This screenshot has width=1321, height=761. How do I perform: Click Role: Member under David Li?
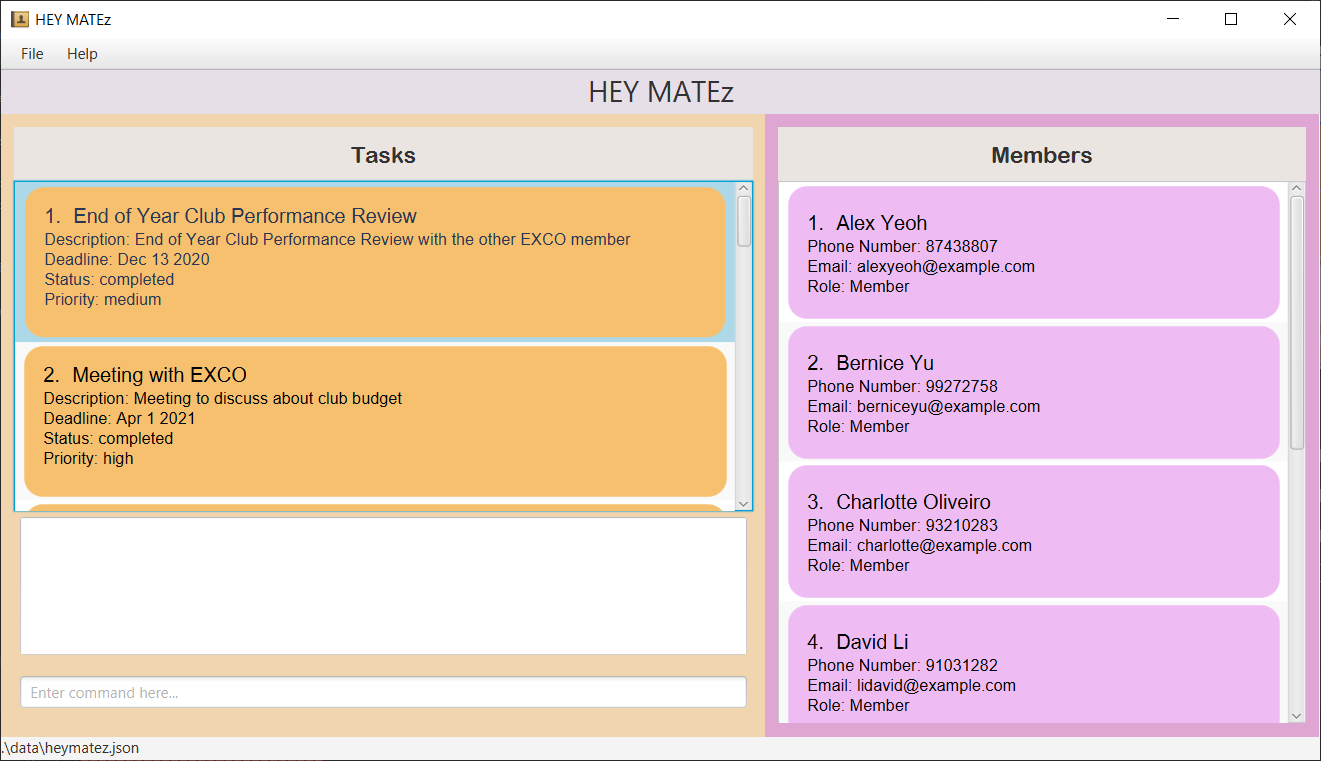tap(858, 705)
